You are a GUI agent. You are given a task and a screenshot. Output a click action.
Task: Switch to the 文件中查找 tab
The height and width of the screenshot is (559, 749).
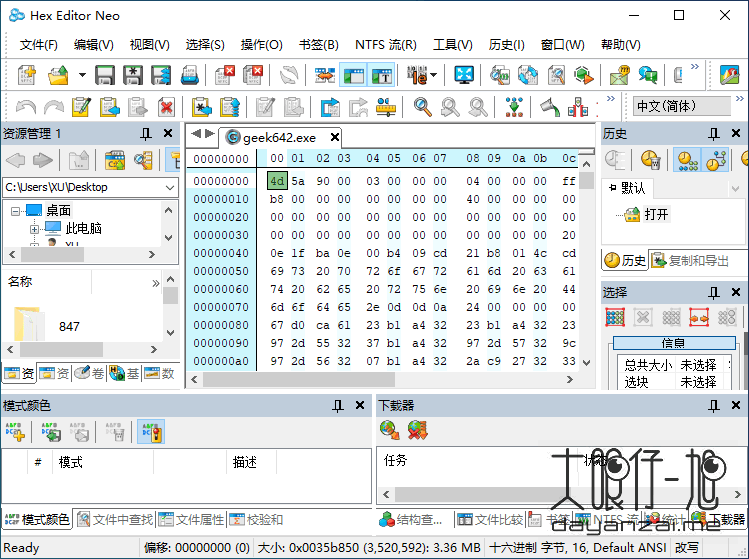116,519
